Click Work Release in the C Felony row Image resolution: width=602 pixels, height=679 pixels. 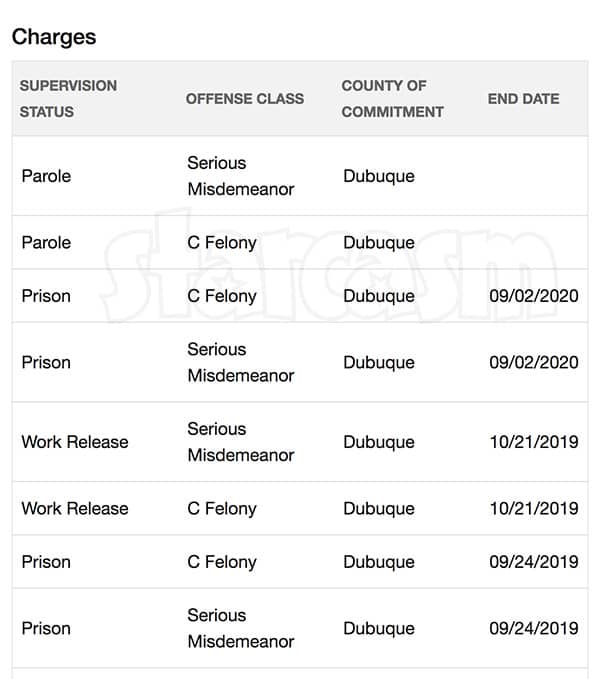pyautogui.click(x=75, y=509)
